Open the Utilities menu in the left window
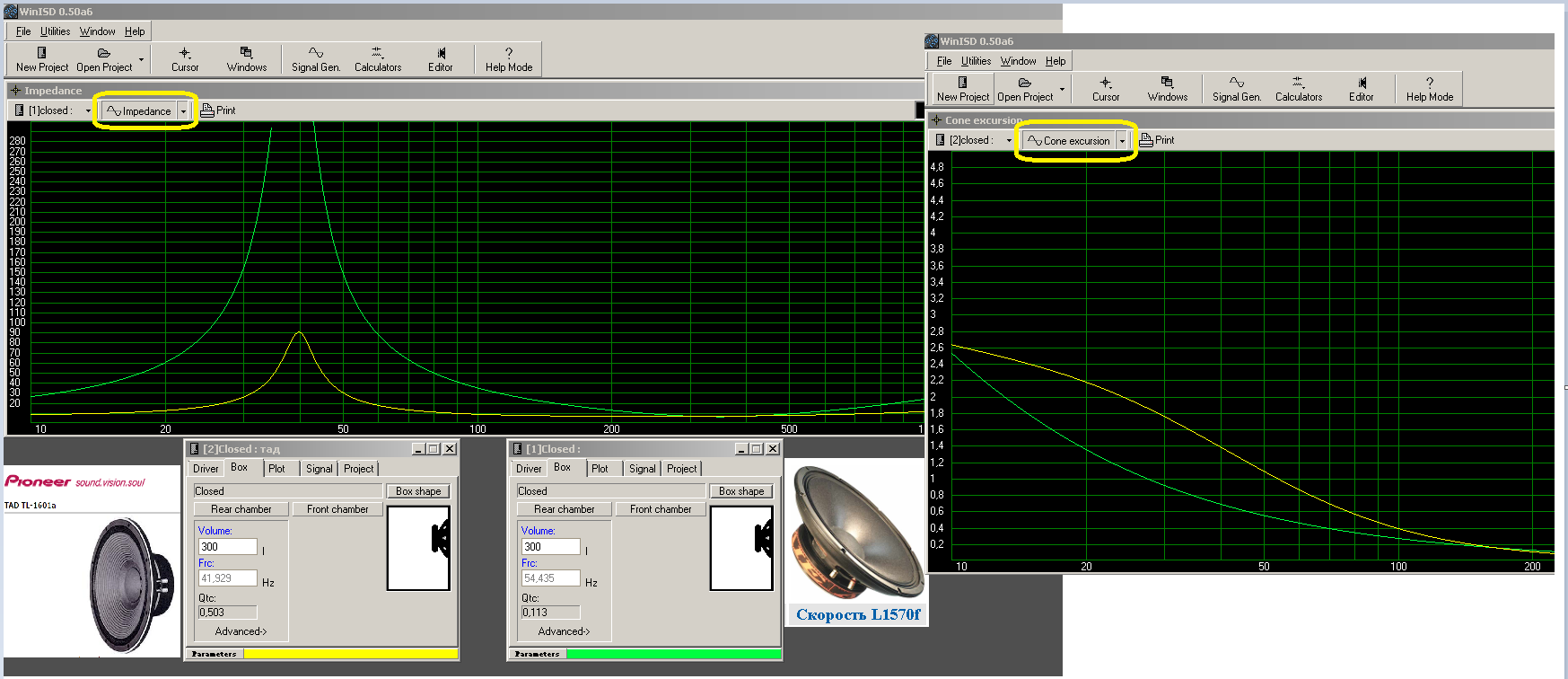Viewport: 1568px width, 679px height. 55,31
